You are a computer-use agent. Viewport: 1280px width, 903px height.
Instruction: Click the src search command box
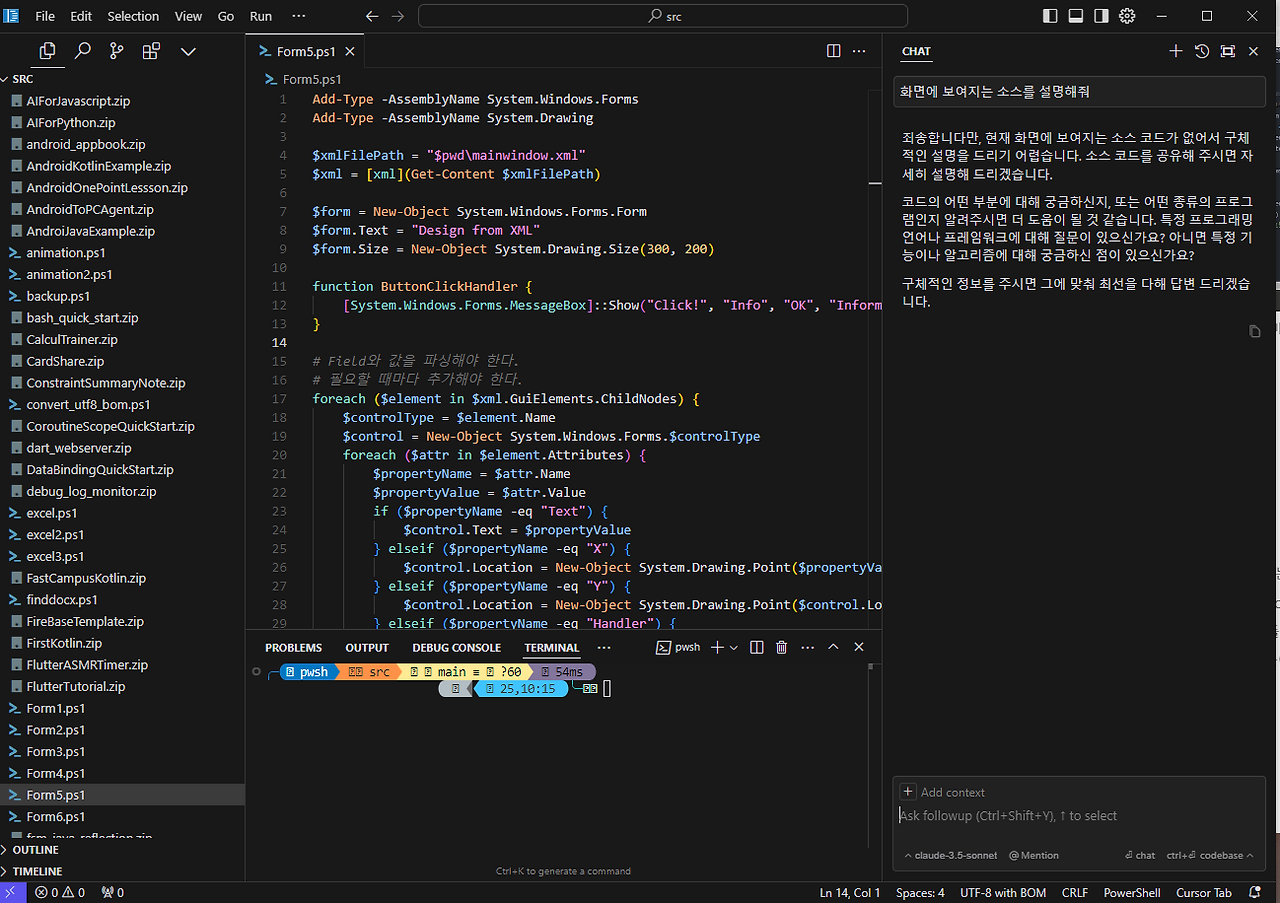click(x=663, y=16)
